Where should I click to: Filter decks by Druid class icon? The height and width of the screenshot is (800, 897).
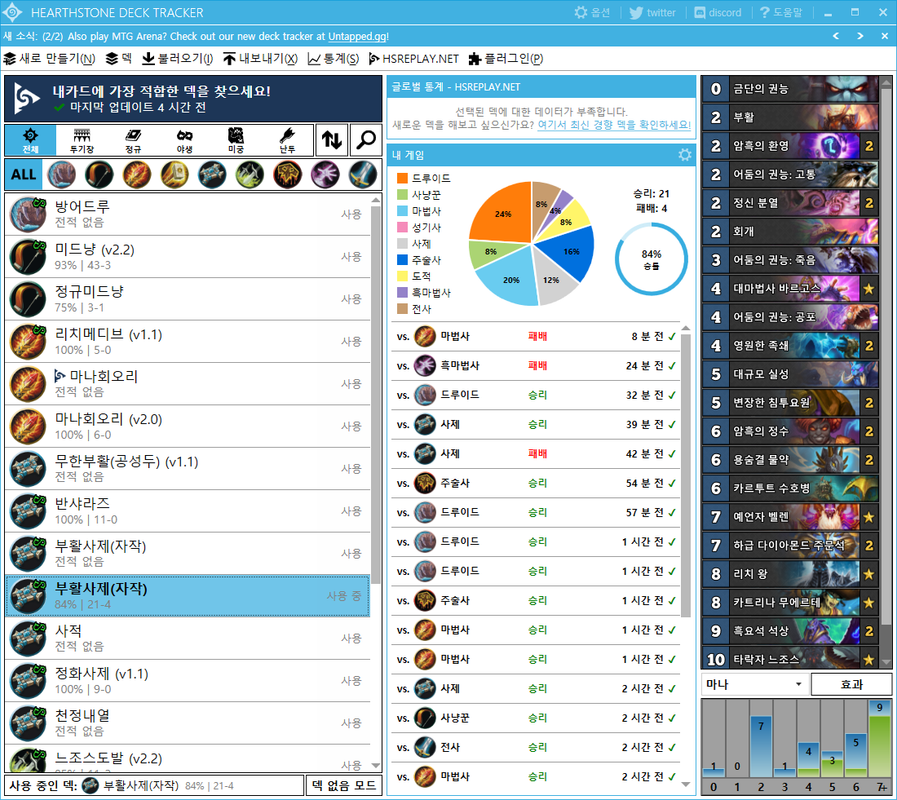pos(61,175)
